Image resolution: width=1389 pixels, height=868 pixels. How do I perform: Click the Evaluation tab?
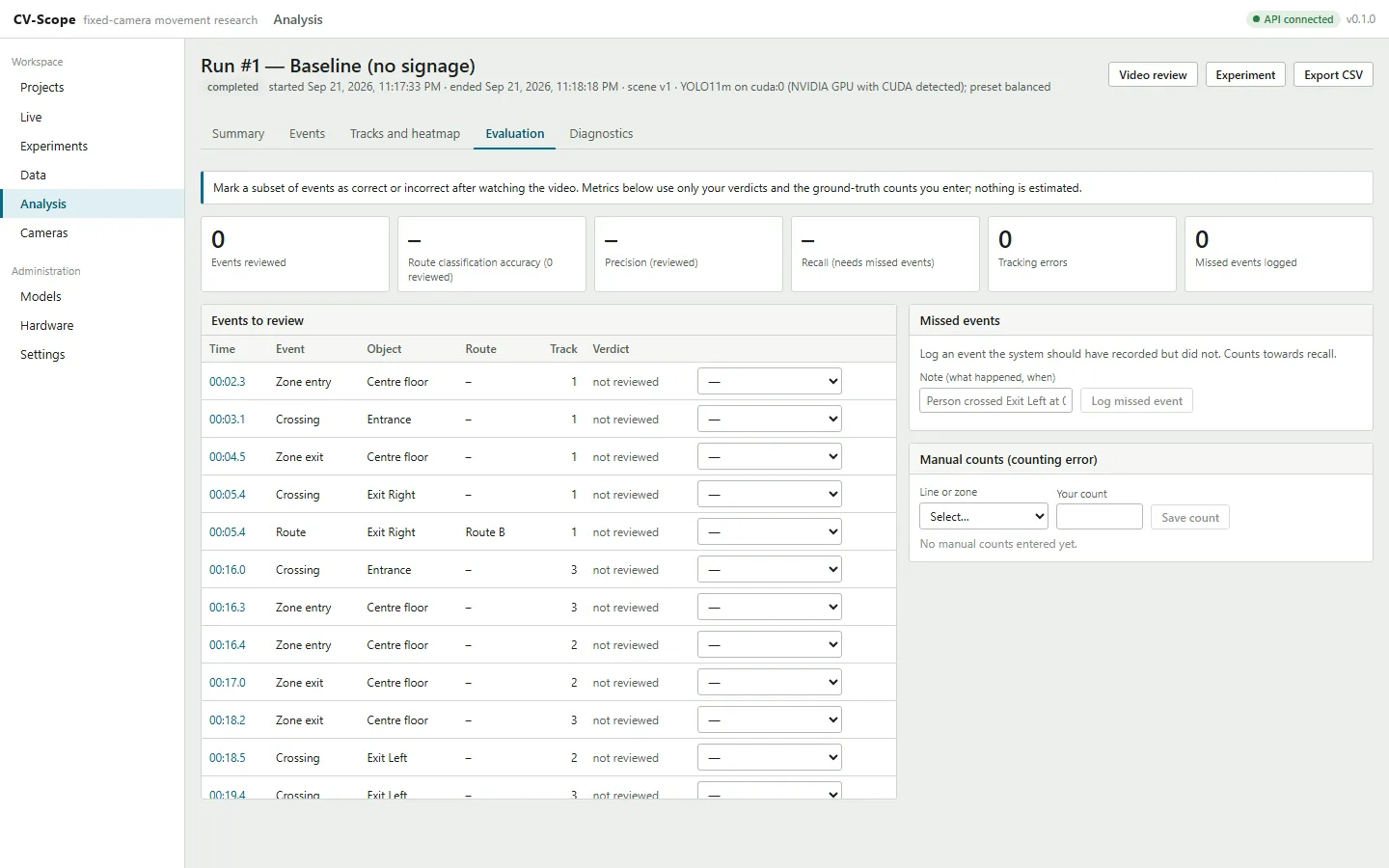point(515,134)
